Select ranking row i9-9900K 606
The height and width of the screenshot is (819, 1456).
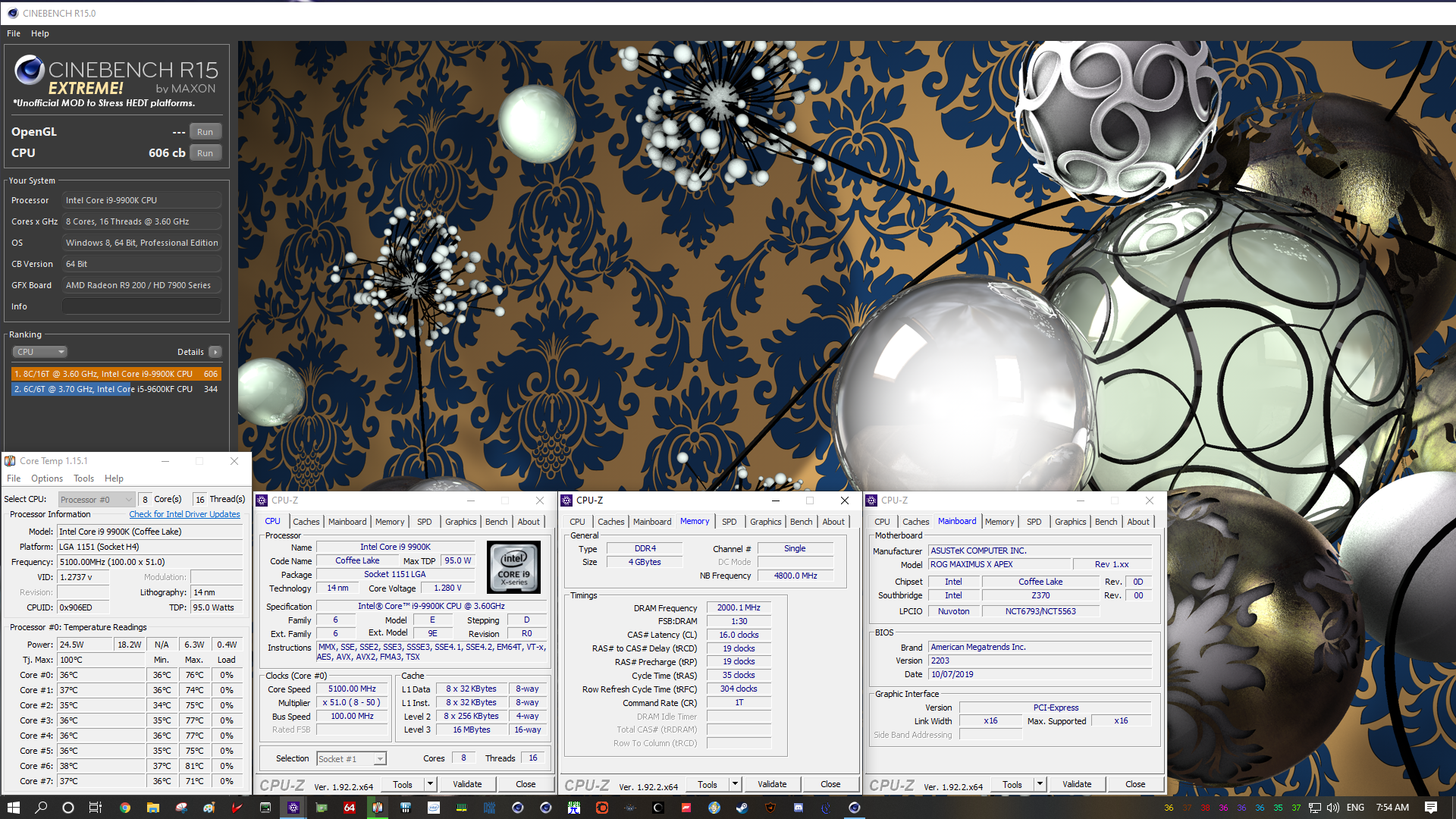116,374
